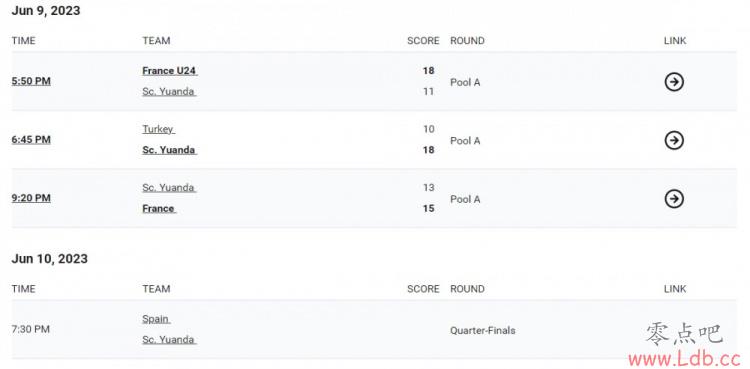Click the Jun 9, 2023 date heading
This screenshot has height=369, width=750.
click(x=46, y=11)
